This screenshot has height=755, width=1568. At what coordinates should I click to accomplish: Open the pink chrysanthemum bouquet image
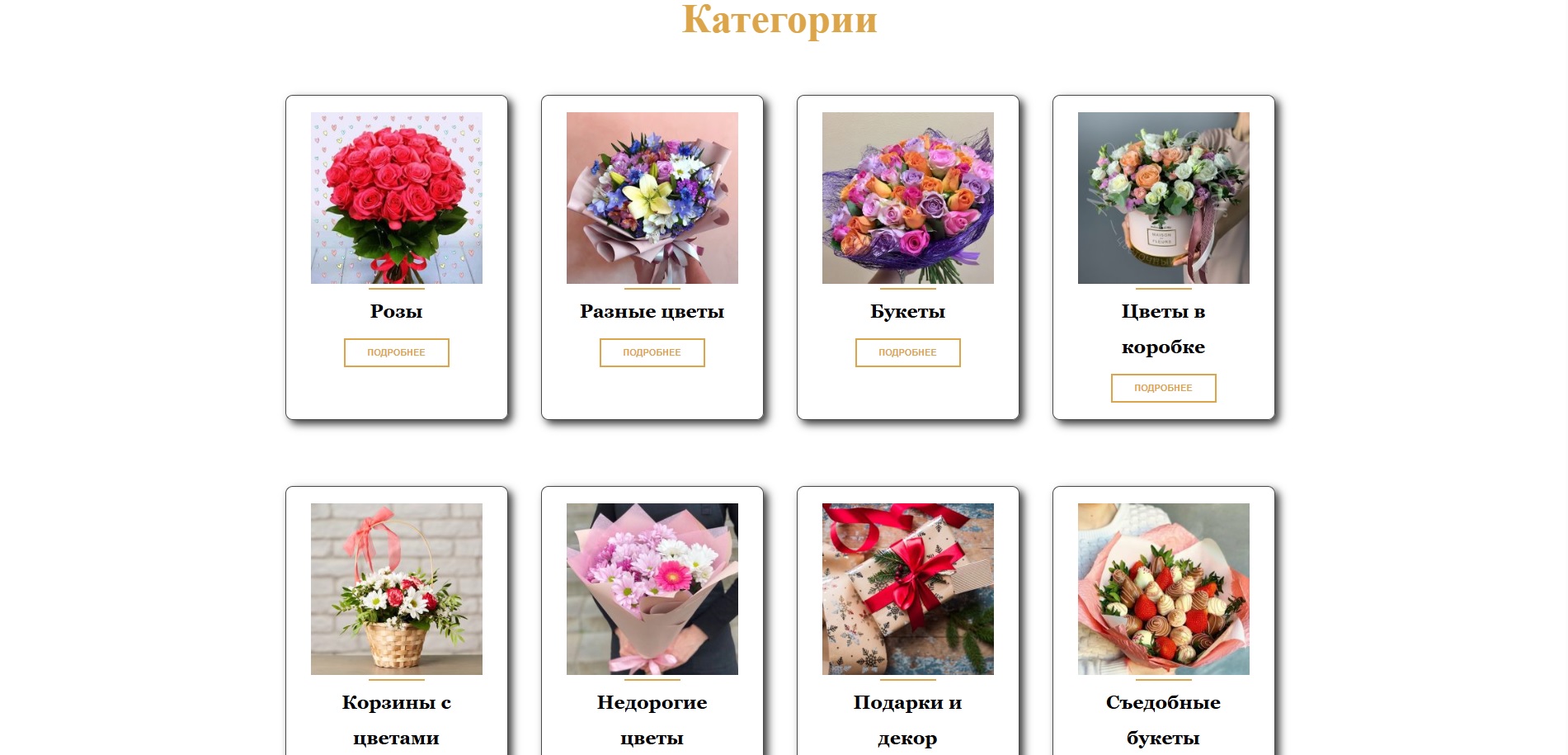tap(652, 589)
